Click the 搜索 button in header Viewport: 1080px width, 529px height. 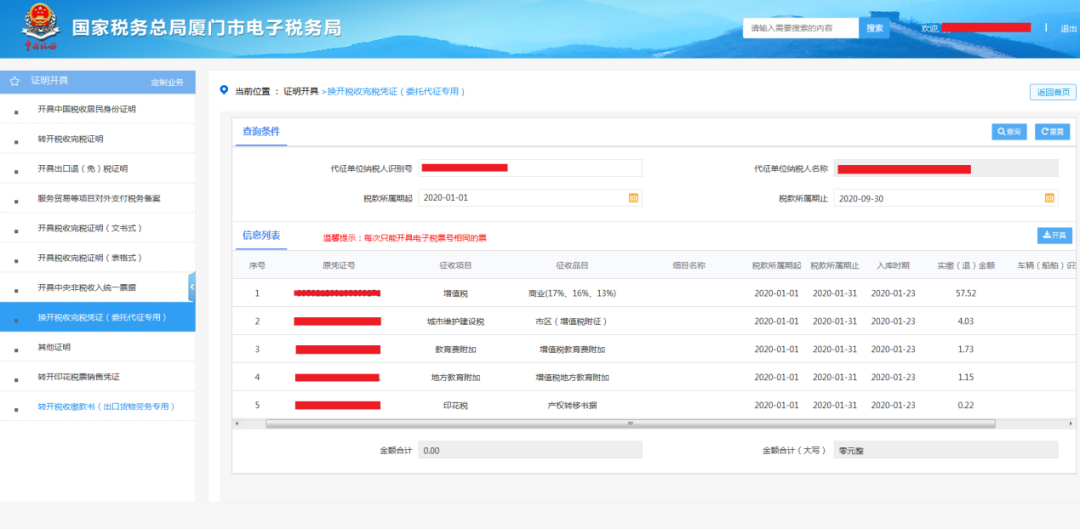tap(875, 28)
